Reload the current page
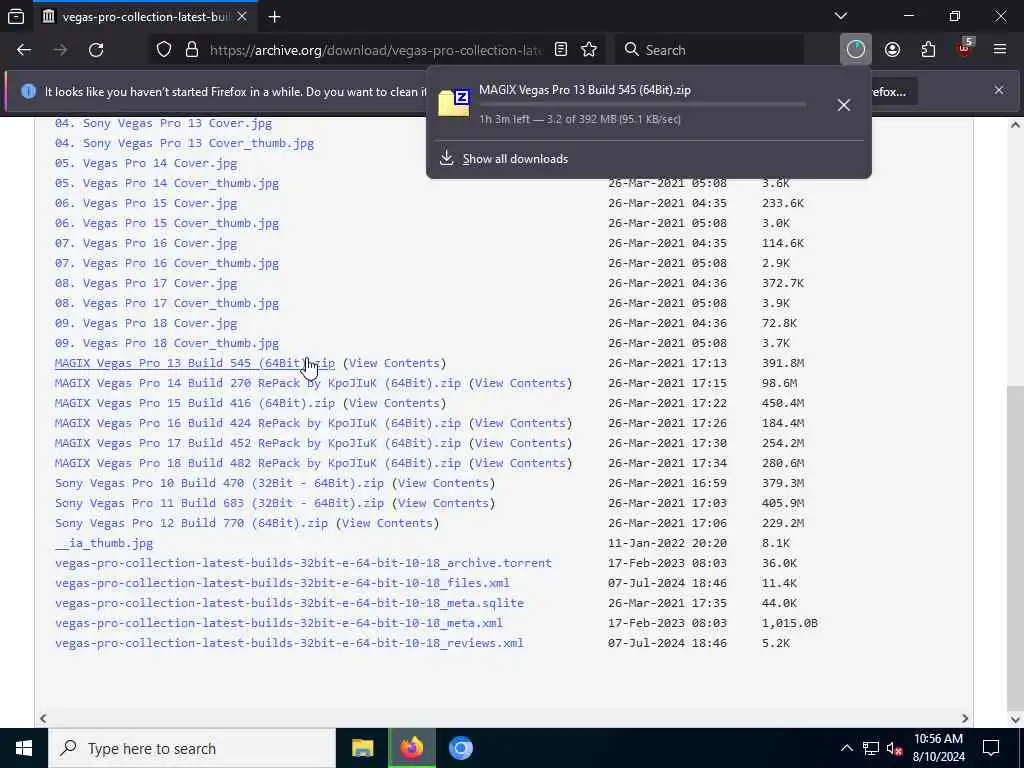Image resolution: width=1024 pixels, height=768 pixels. point(96,50)
